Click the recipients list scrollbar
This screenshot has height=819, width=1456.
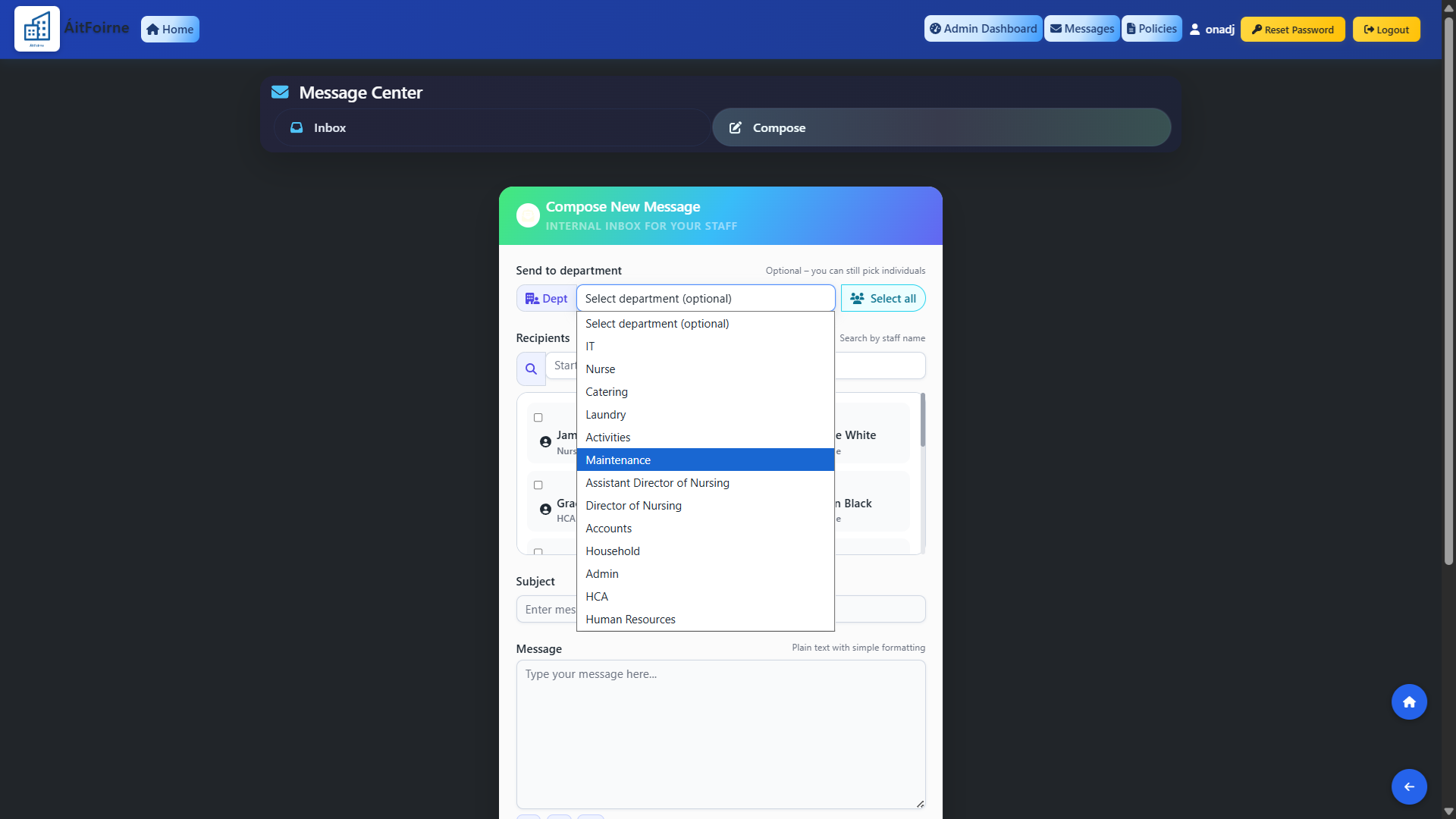[x=923, y=420]
